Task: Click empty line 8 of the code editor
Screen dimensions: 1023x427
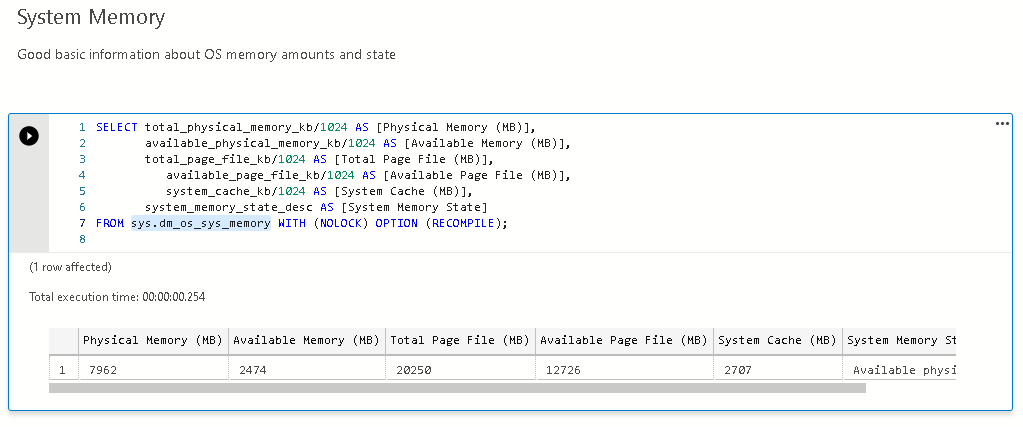Action: click(x=300, y=239)
